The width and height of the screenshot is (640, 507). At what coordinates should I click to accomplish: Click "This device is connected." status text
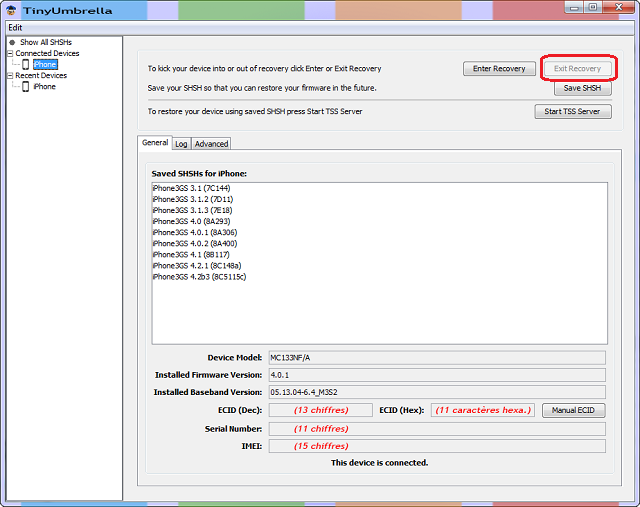coord(380,463)
